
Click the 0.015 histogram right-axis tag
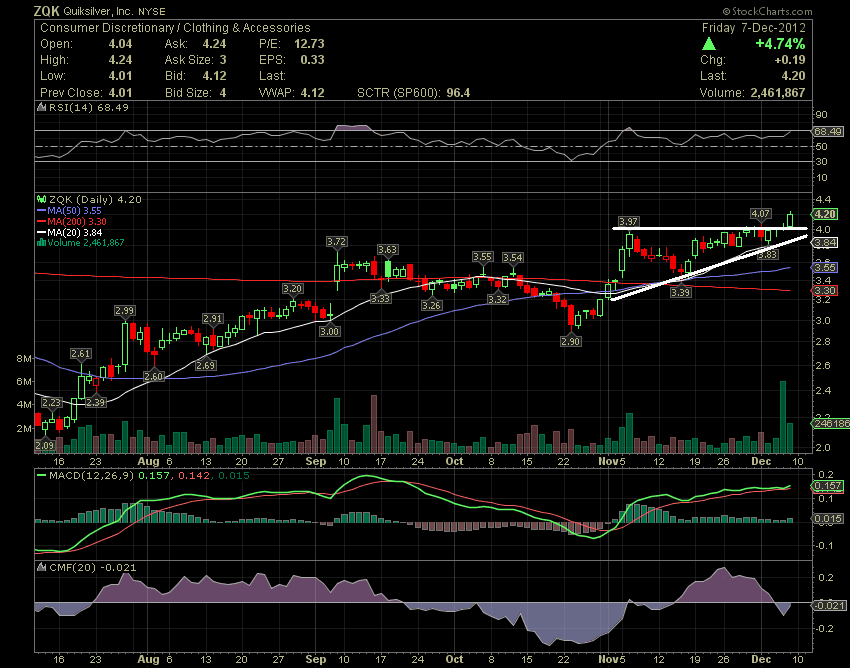coord(827,519)
